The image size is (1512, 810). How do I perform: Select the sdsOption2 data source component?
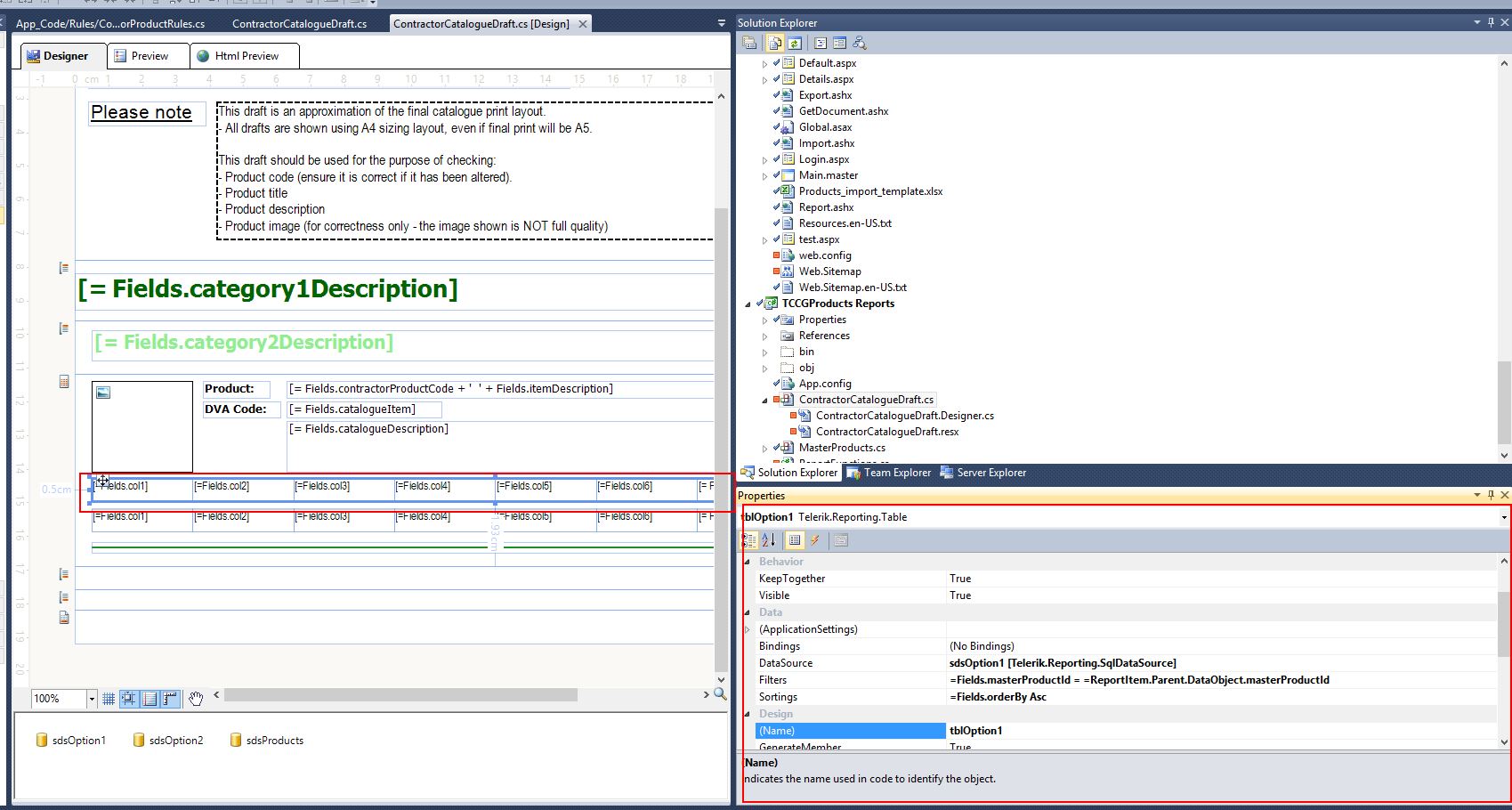point(167,741)
